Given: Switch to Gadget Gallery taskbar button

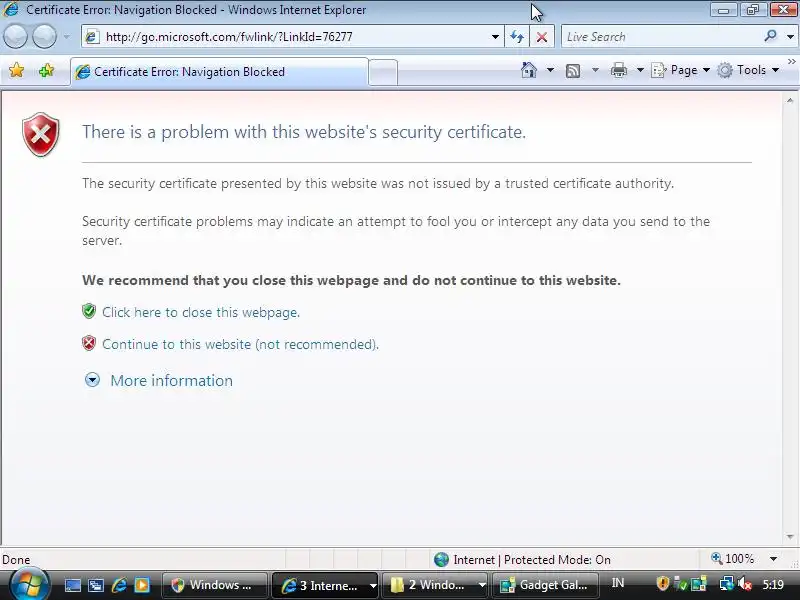Looking at the screenshot, I should (545, 585).
